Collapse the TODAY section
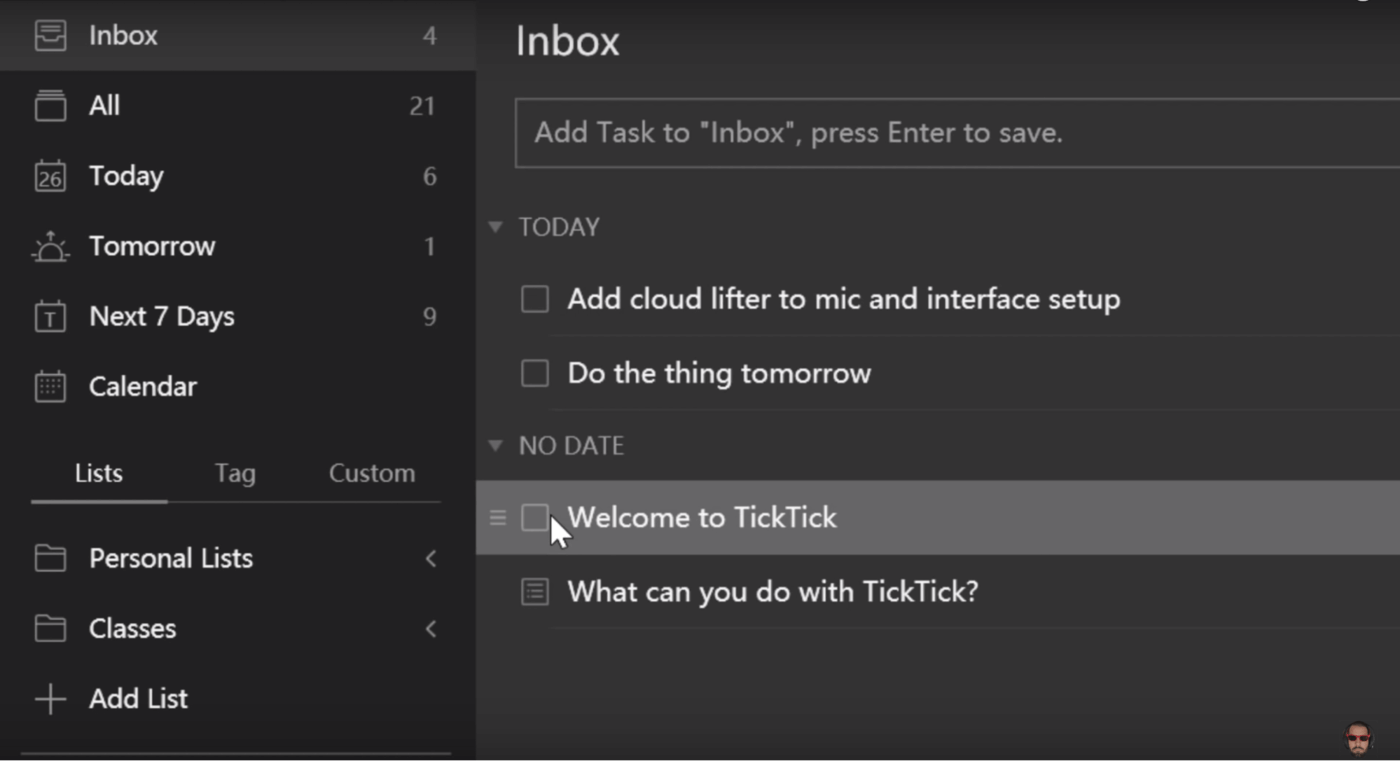 (495, 227)
